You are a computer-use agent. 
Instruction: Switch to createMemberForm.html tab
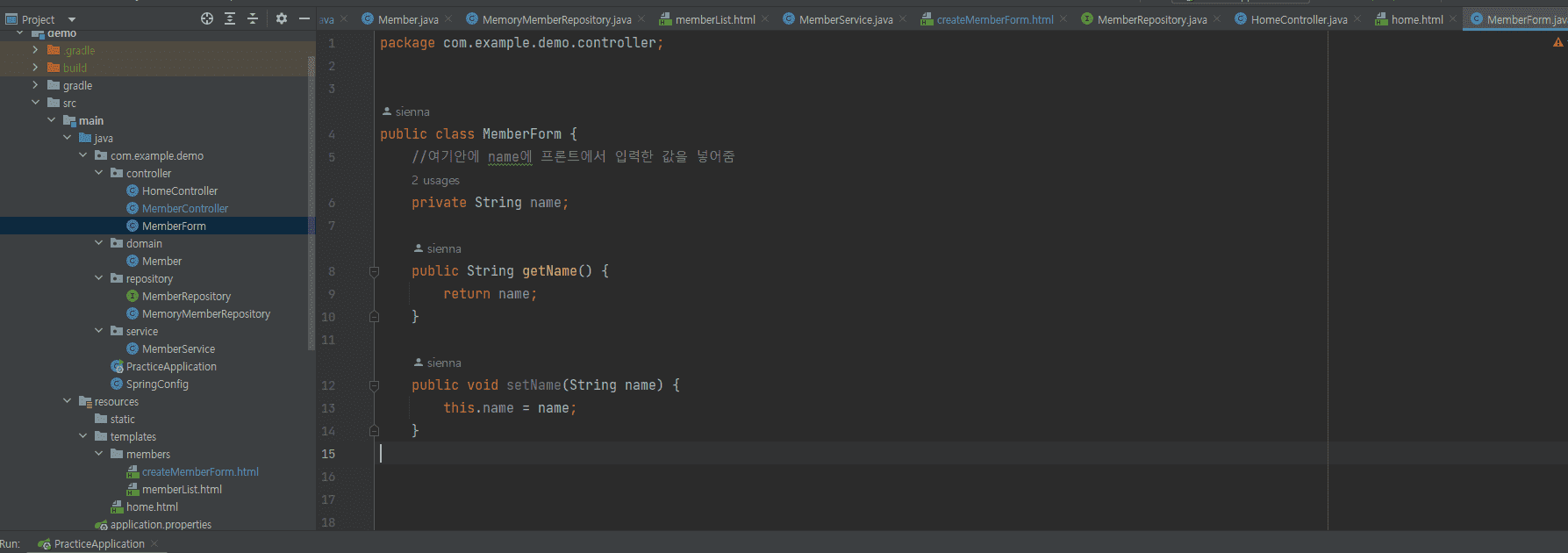tap(995, 19)
